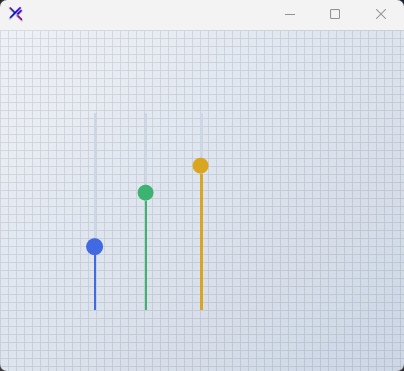Screen dimensions: 404x371
Task: Set blue slider to maximum at track top
Action: [x=95, y=113]
